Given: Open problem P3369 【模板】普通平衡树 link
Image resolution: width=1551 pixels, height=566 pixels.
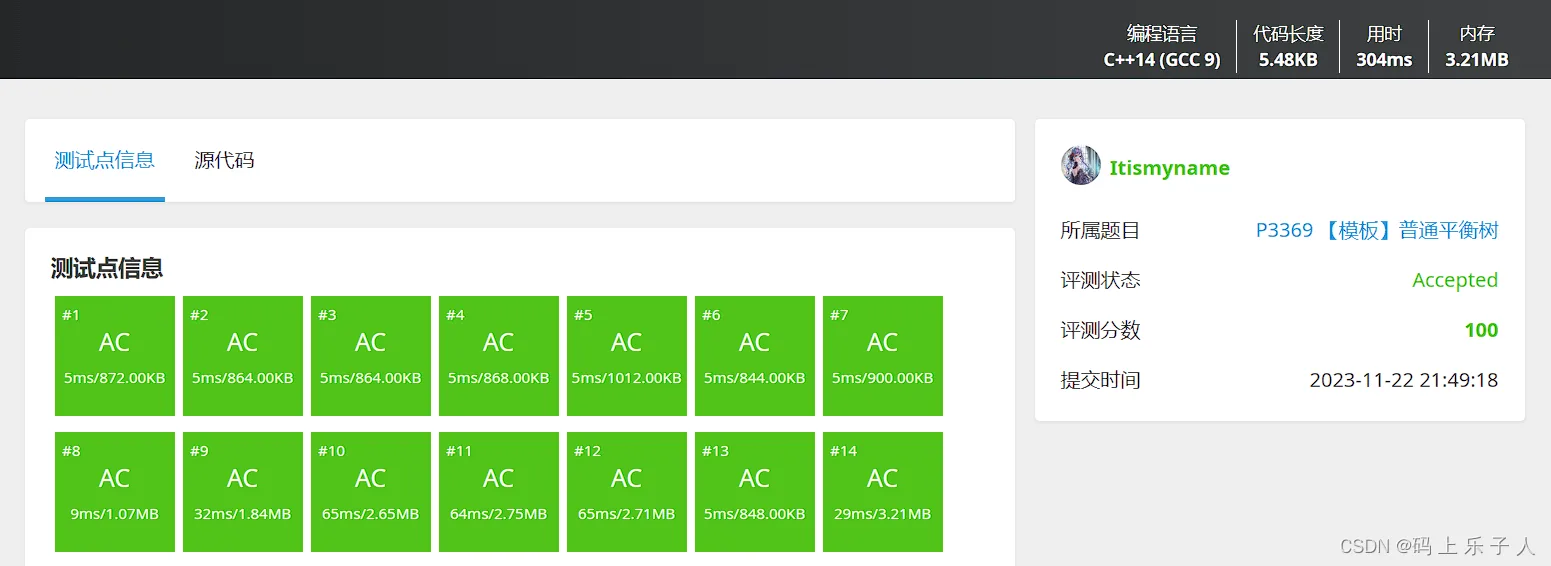Looking at the screenshot, I should click(1376, 231).
